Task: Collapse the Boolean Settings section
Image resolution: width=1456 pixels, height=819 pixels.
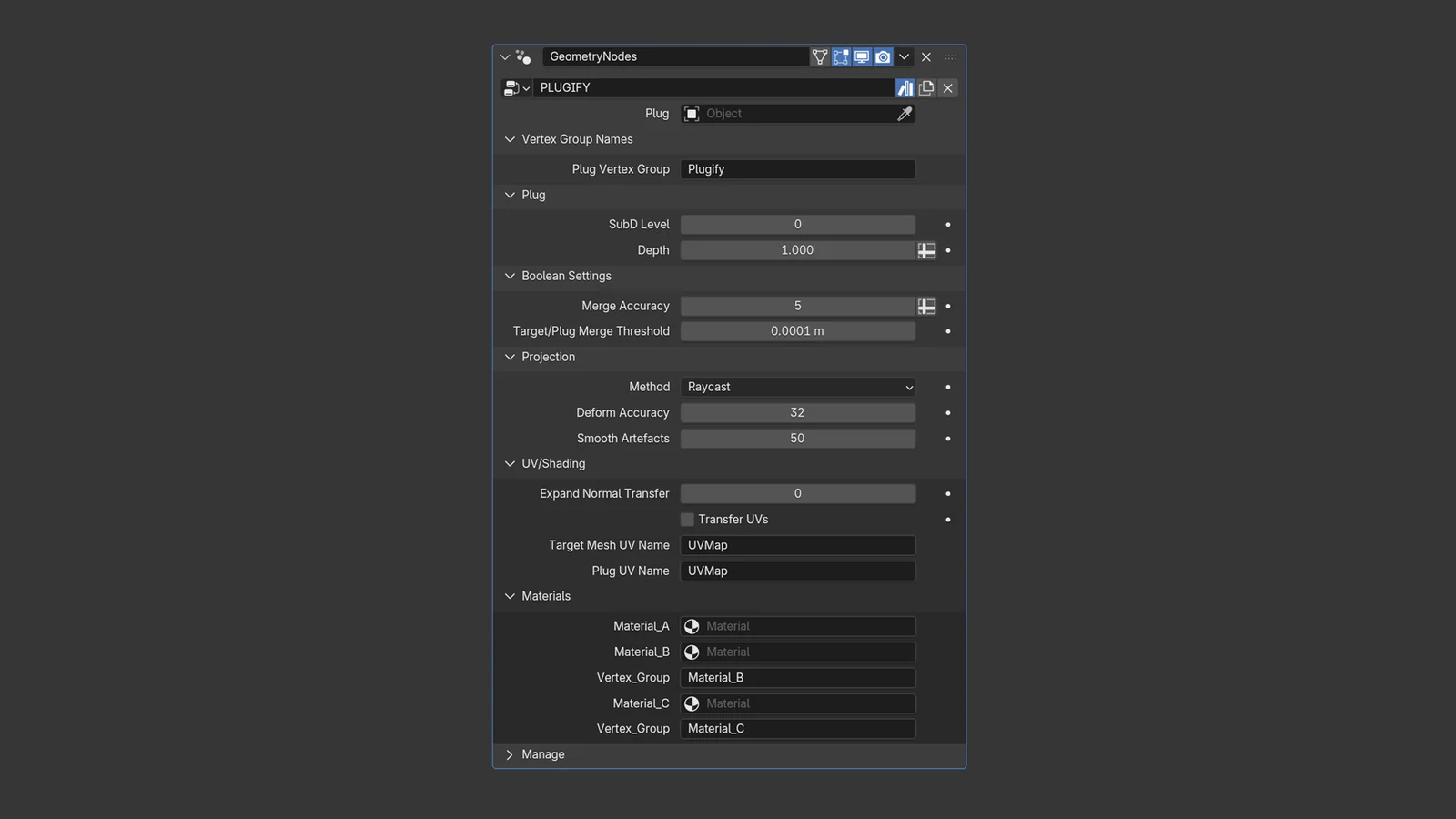Action: coord(510,276)
